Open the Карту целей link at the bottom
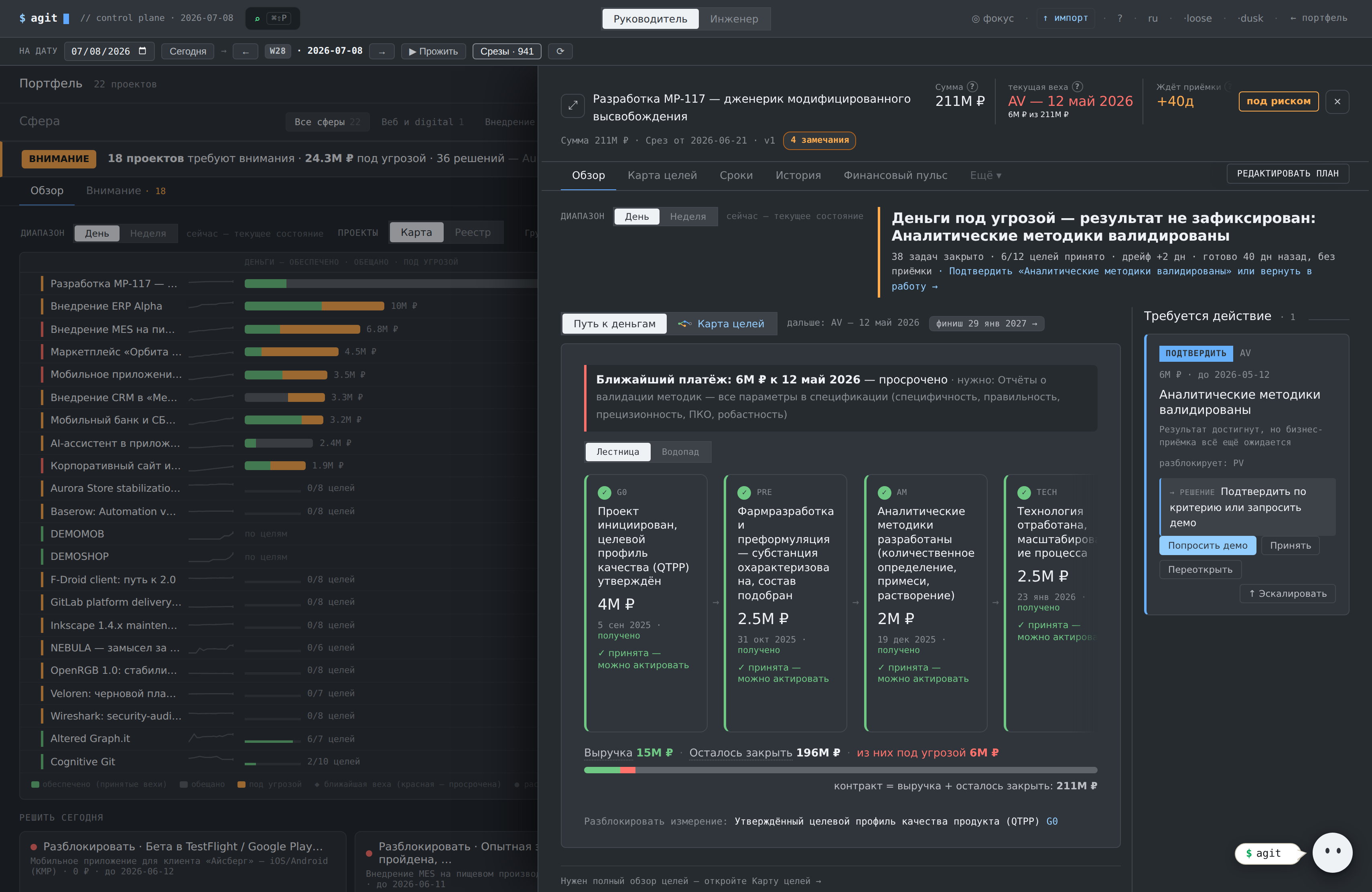 pos(690,880)
